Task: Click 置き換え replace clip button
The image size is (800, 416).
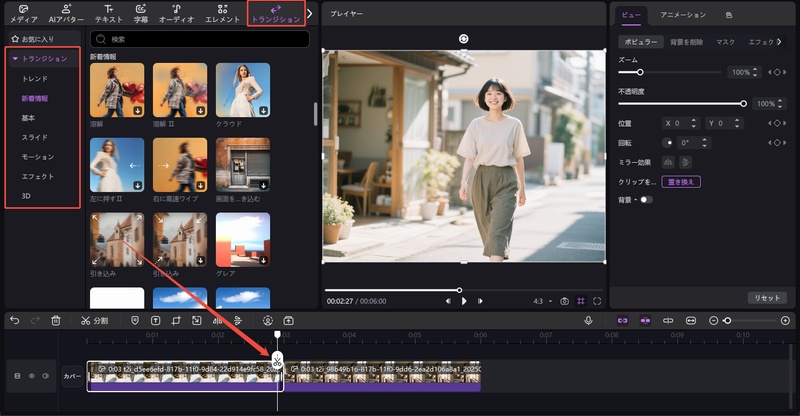Action: [x=681, y=182]
